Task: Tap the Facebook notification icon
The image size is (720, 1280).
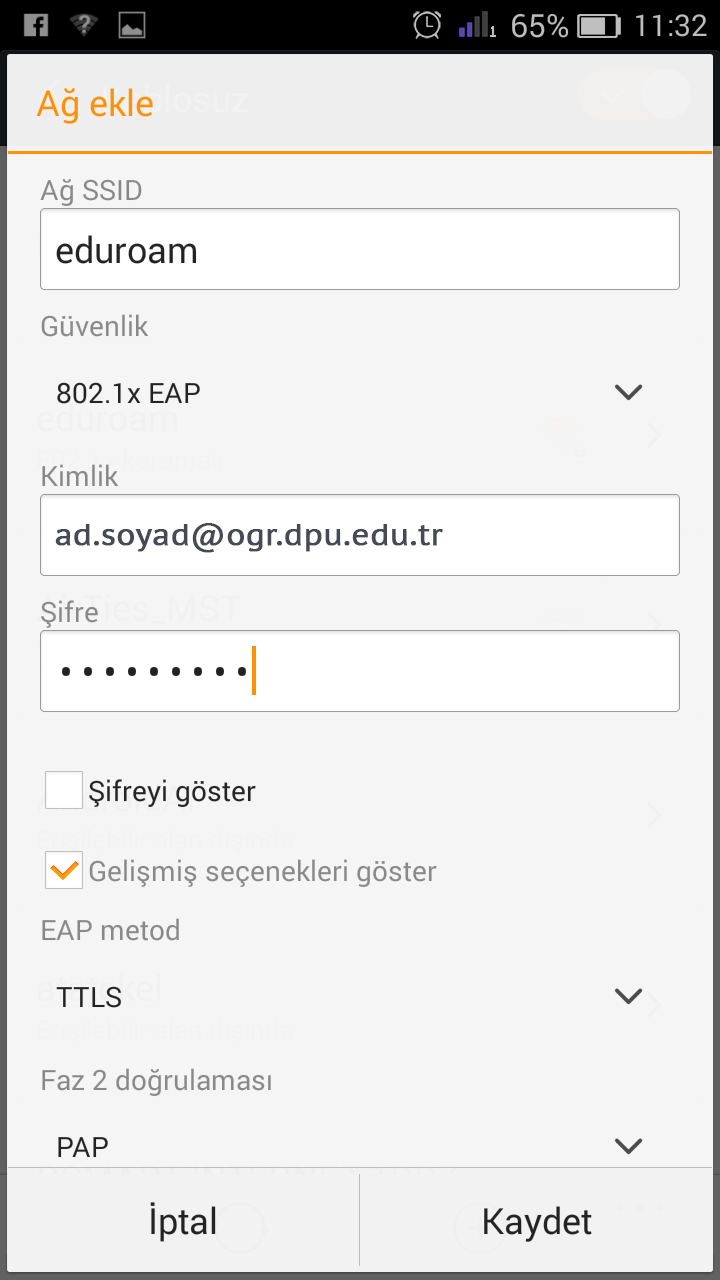Action: coord(36,25)
